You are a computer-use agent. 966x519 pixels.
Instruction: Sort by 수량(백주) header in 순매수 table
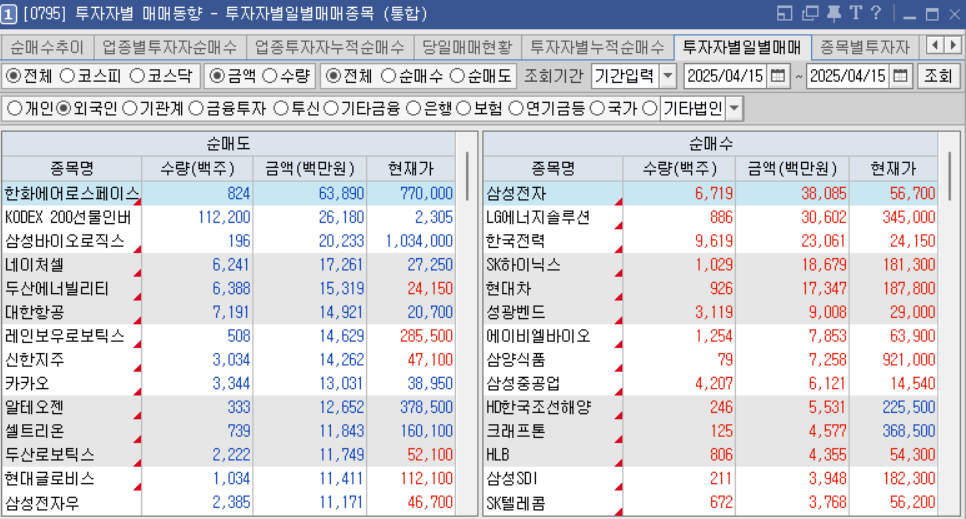click(x=679, y=168)
